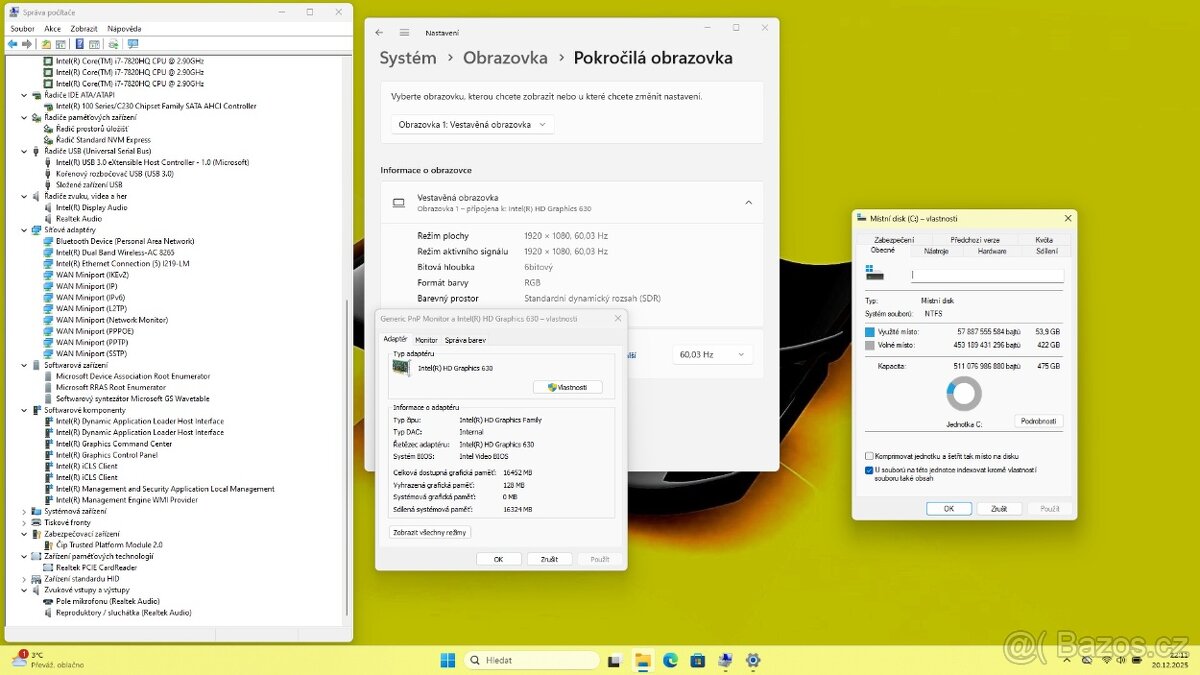This screenshot has width=1200, height=675.
Task: Open the Start menu on the taskbar
Action: point(446,660)
